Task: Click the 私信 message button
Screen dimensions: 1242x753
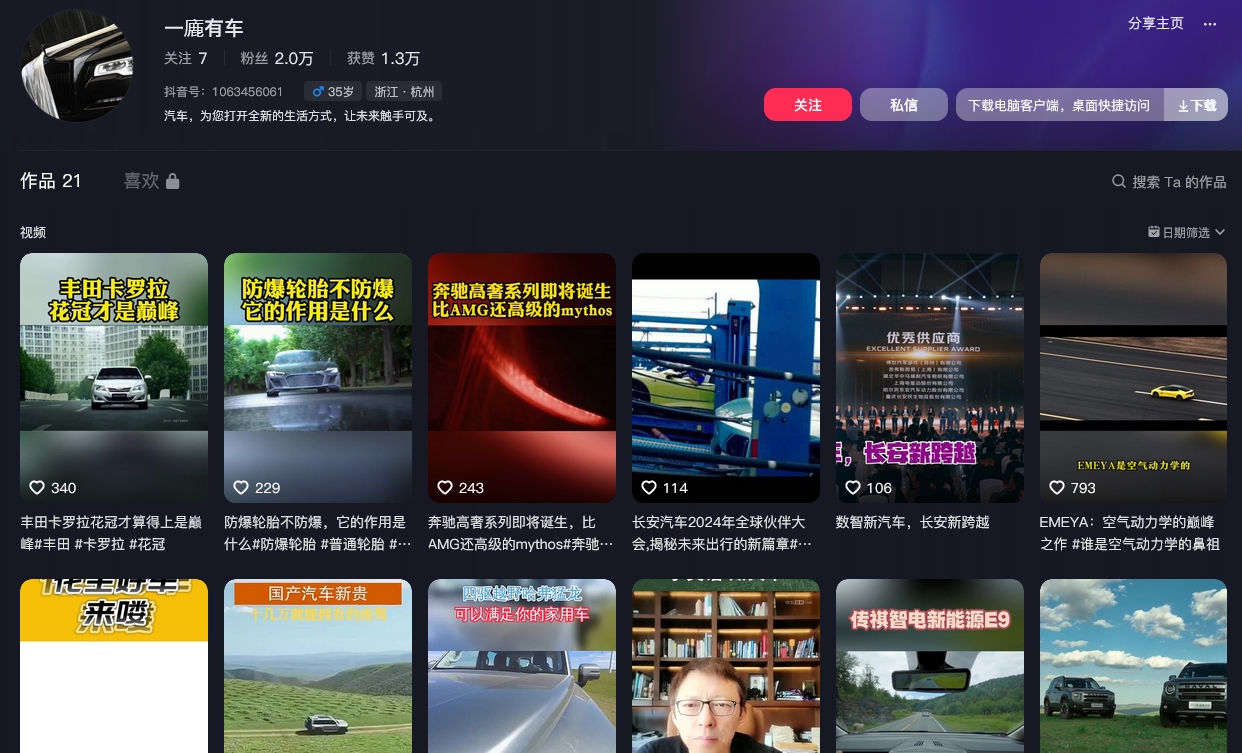Action: [904, 105]
